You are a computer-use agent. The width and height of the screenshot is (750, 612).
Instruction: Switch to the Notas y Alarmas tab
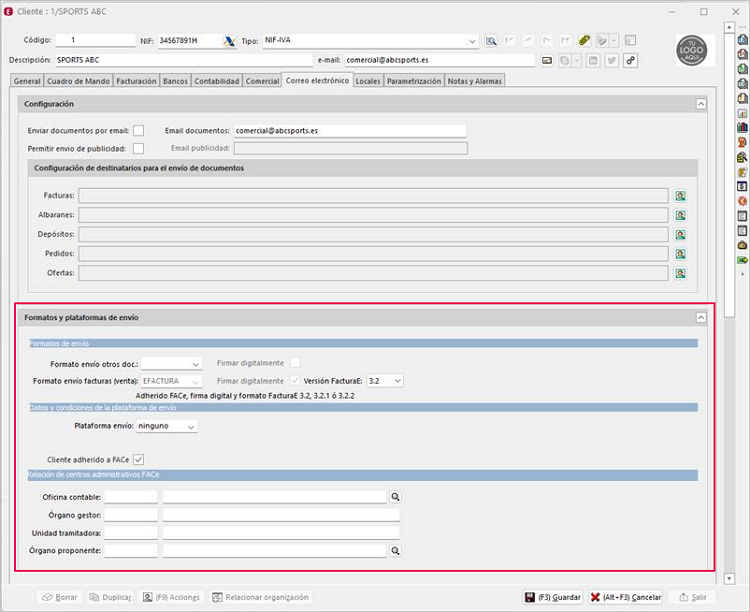tap(474, 81)
